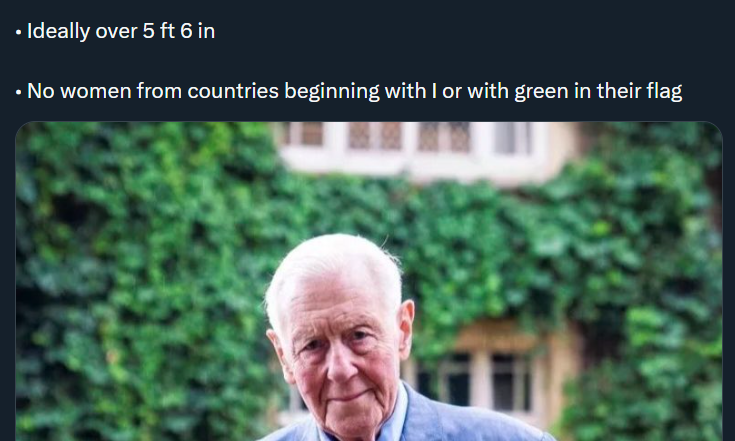735x441 pixels.
Task: Click the "Ideally over 5 ft 6 in" line
Action: point(115,31)
